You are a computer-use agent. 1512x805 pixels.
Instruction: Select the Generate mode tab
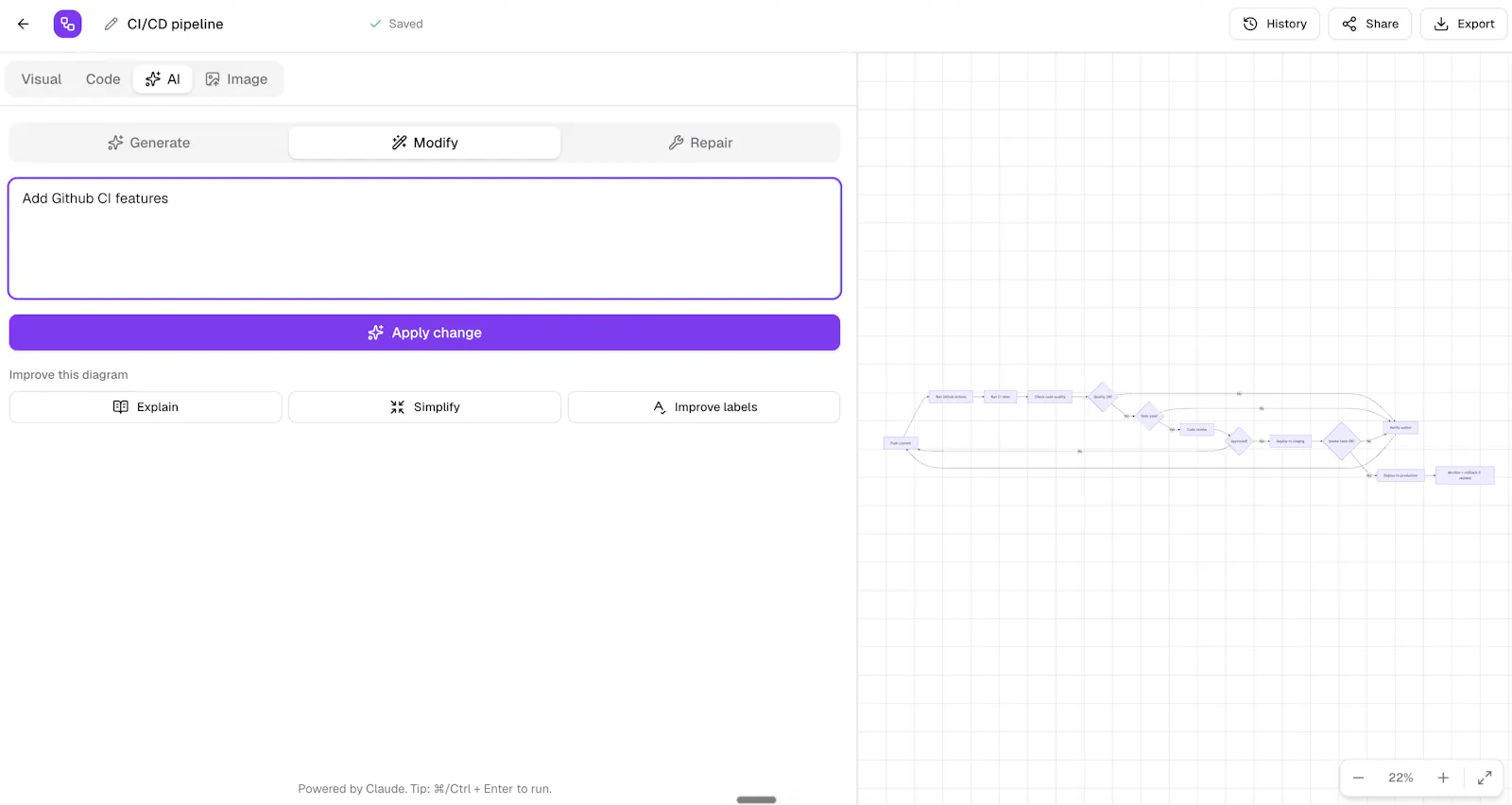point(149,143)
